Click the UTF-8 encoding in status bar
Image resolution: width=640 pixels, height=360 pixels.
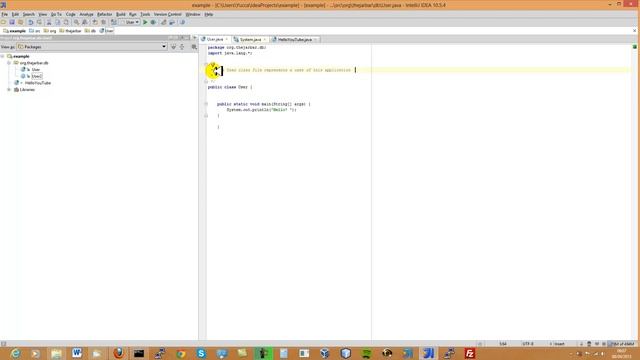[528, 344]
